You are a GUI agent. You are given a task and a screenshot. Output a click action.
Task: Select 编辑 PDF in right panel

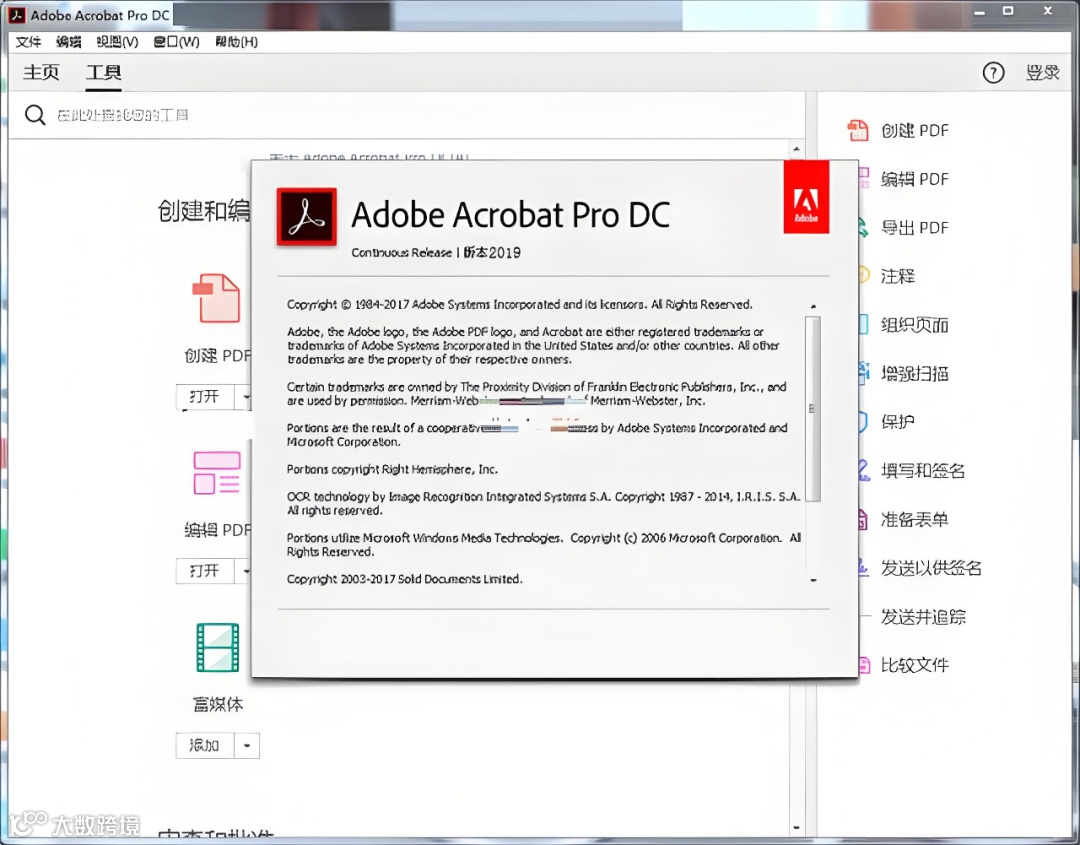tap(915, 179)
